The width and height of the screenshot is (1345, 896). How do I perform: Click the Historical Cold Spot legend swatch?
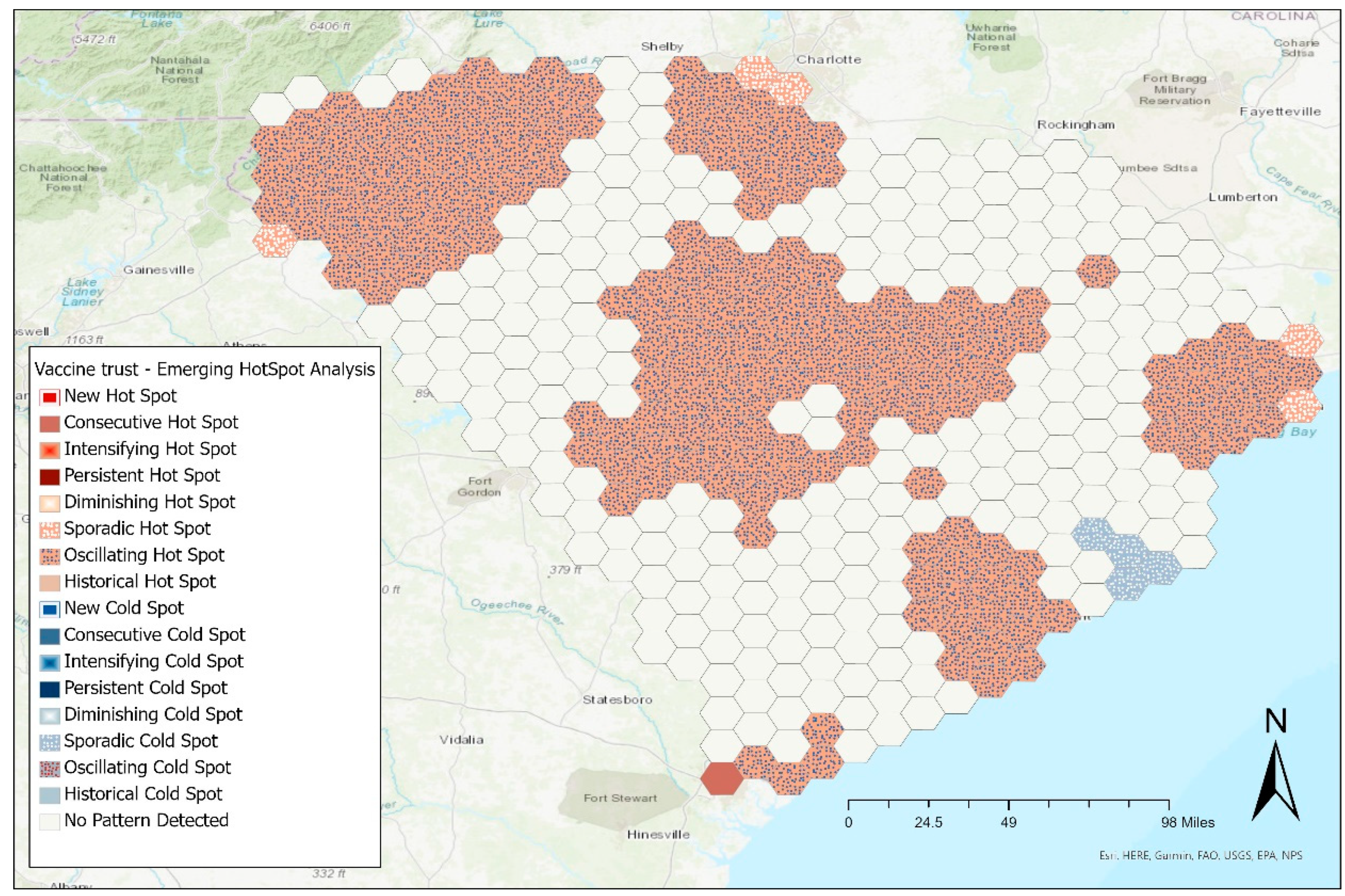pyautogui.click(x=49, y=795)
